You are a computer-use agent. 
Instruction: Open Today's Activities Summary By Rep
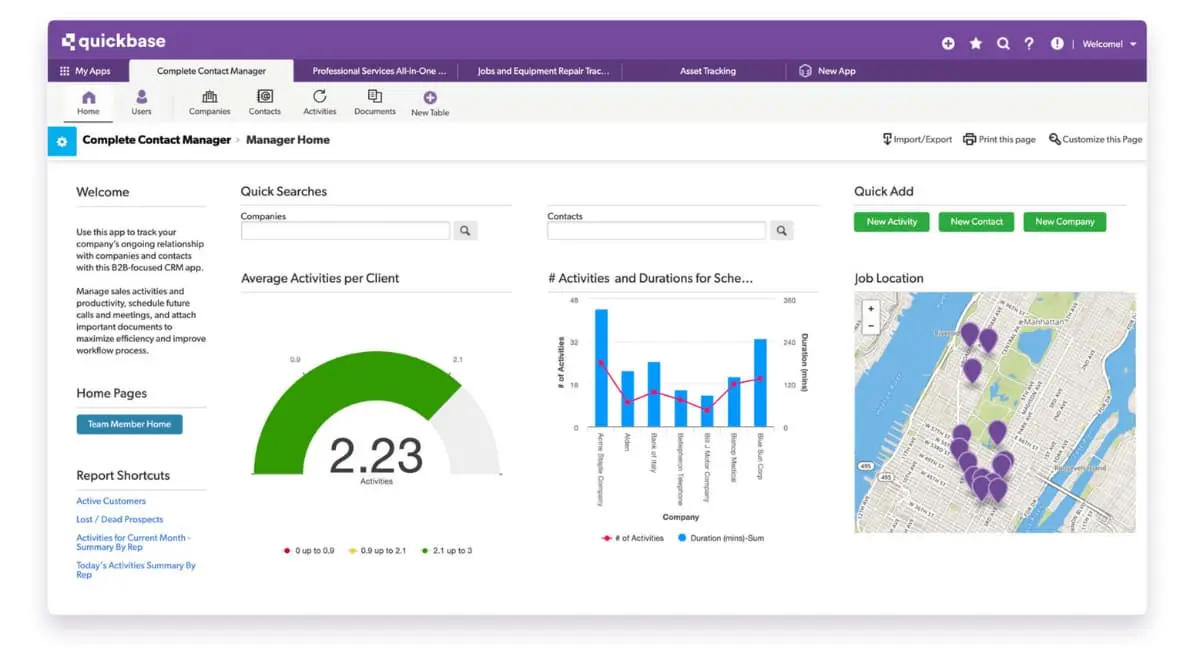(136, 570)
